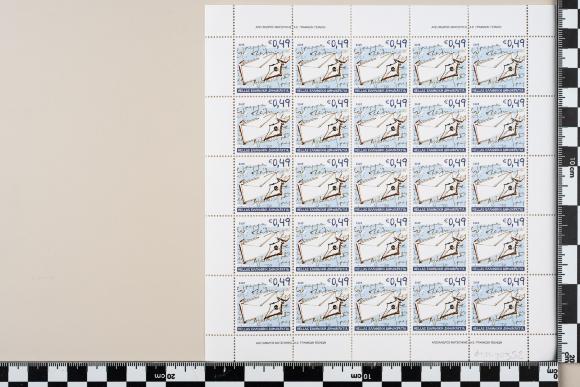Image resolution: width=580 pixels, height=387 pixels.
Task: Select the upside-down inscription in the bottom-left margin
Action: click(291, 343)
